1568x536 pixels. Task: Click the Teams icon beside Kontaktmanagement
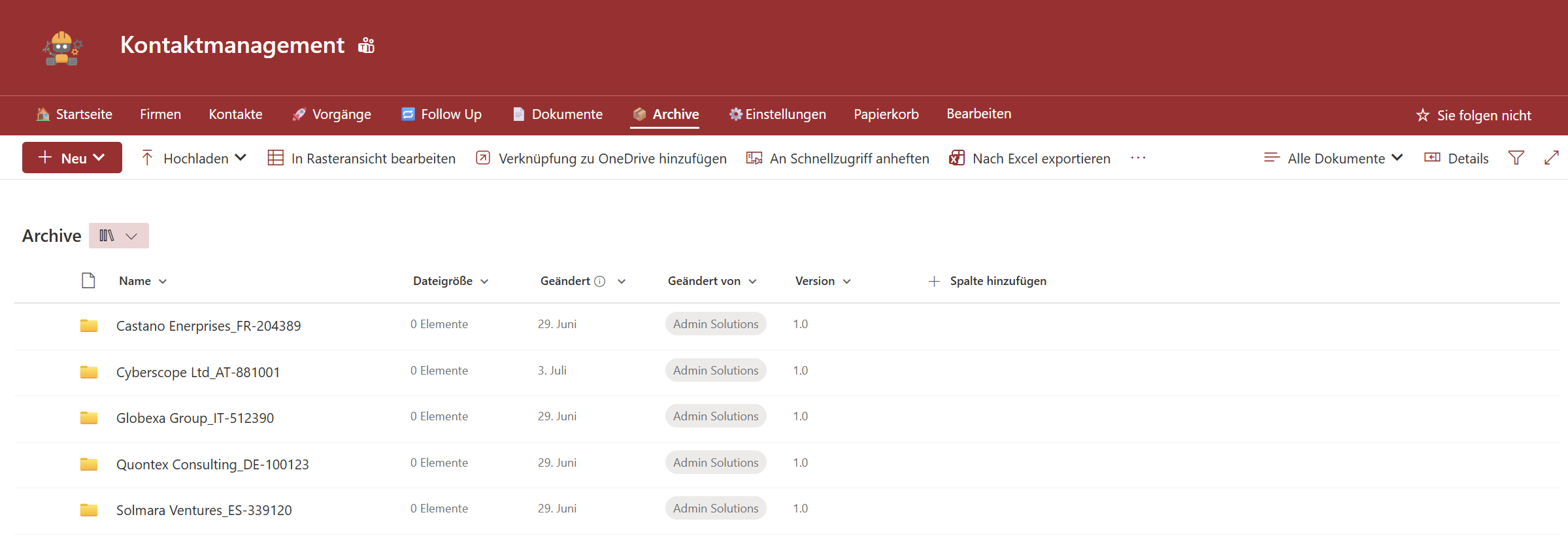click(x=366, y=46)
